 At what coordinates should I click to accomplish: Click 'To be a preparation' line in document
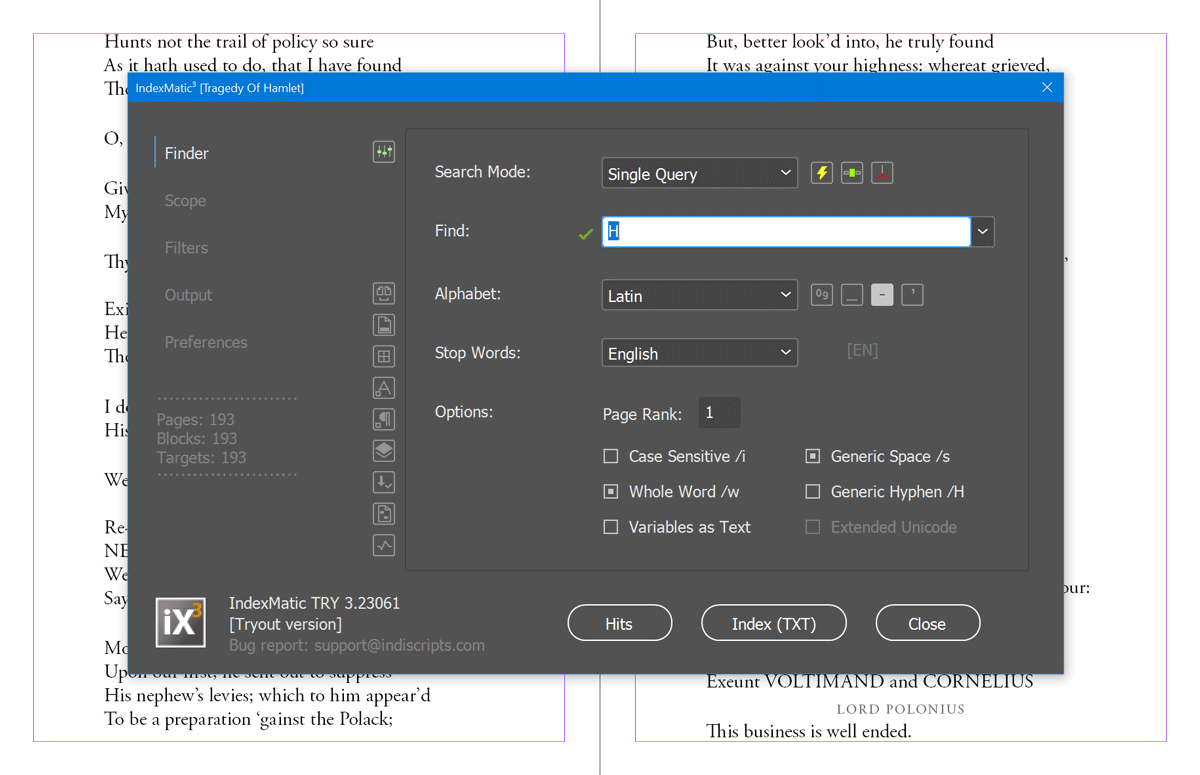coord(248,719)
